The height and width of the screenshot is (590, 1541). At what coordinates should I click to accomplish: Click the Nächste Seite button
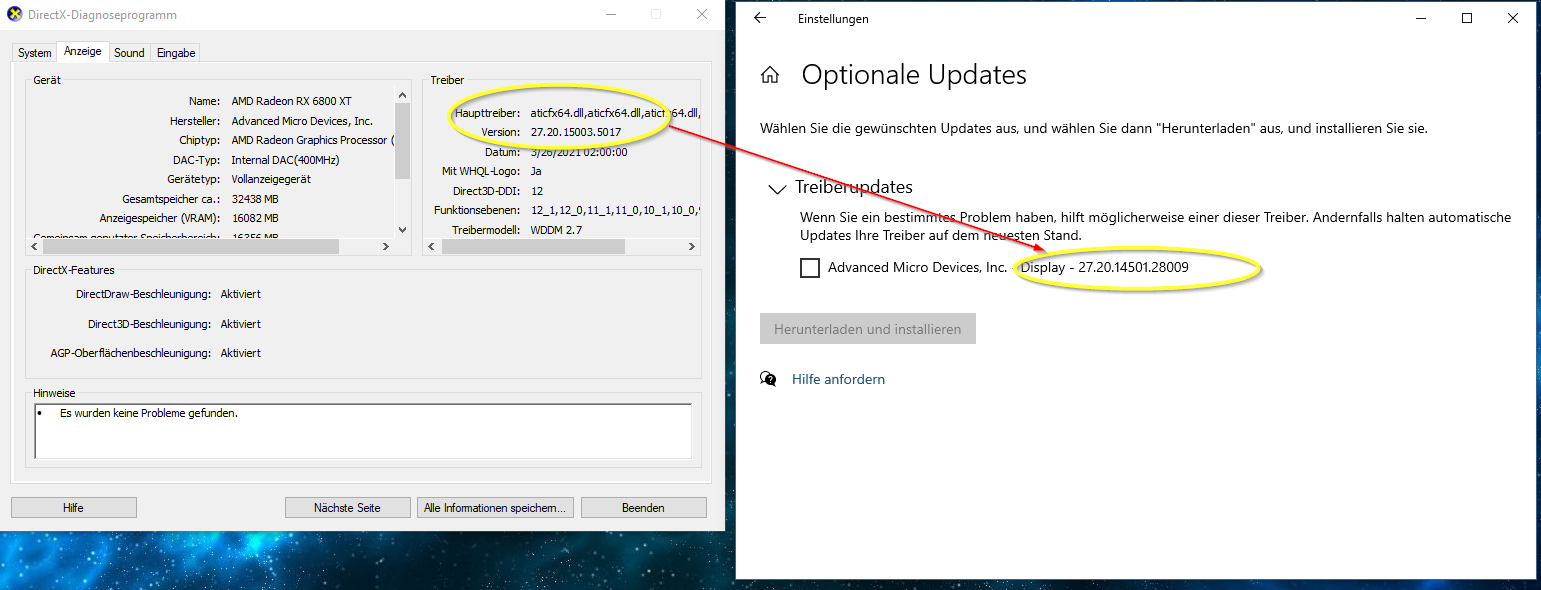coord(347,508)
